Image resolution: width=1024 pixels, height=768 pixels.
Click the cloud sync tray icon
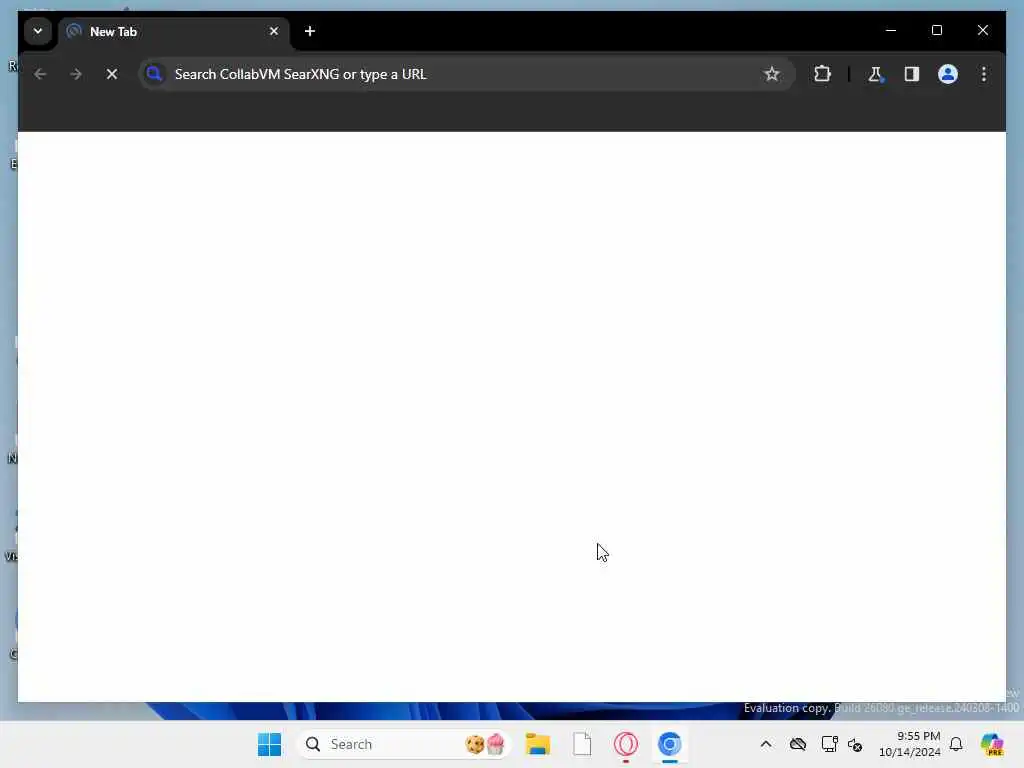click(x=798, y=744)
